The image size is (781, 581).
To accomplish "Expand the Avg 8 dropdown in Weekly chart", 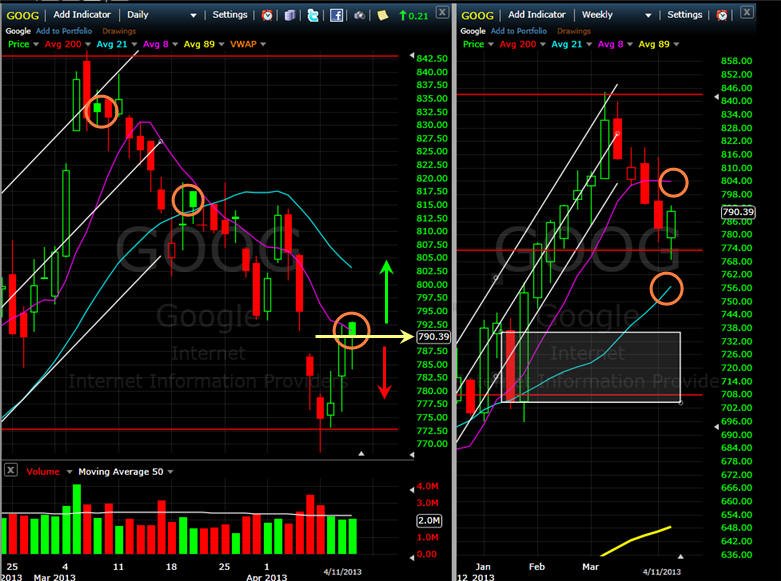I will tap(630, 44).
